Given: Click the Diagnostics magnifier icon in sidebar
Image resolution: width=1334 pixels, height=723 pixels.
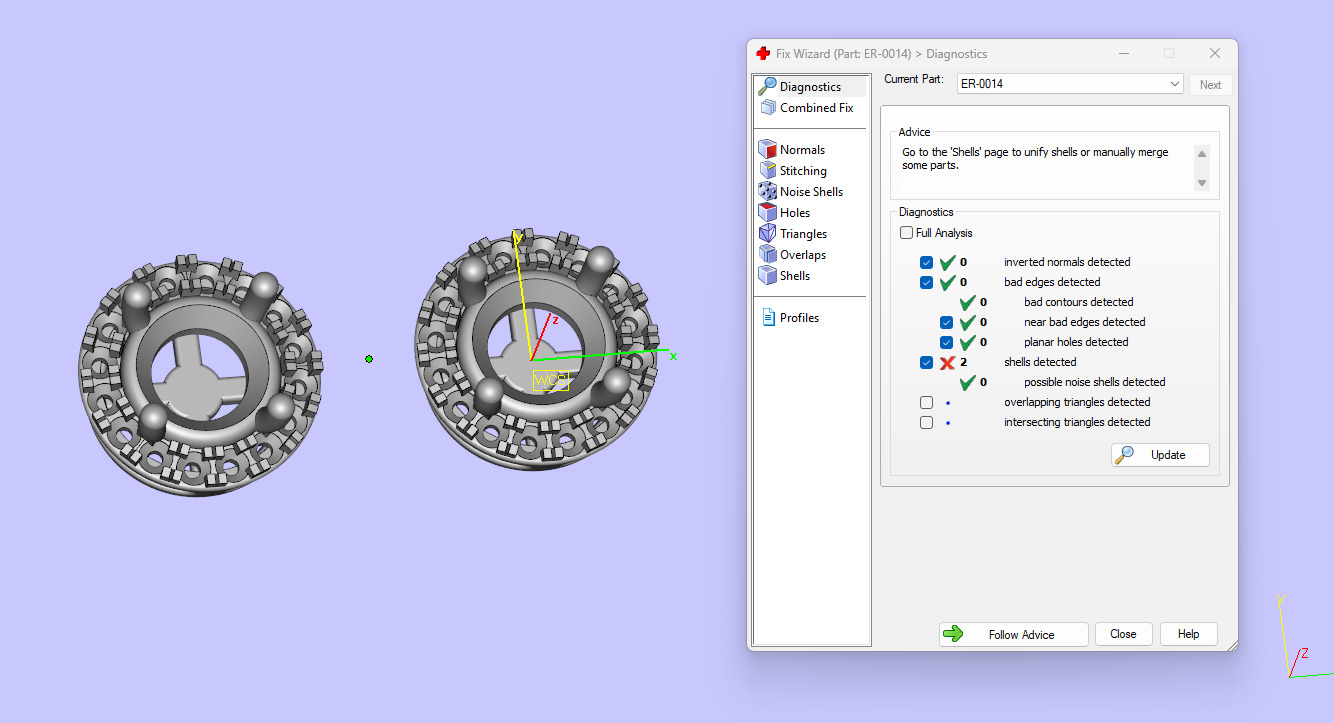Looking at the screenshot, I should point(767,86).
